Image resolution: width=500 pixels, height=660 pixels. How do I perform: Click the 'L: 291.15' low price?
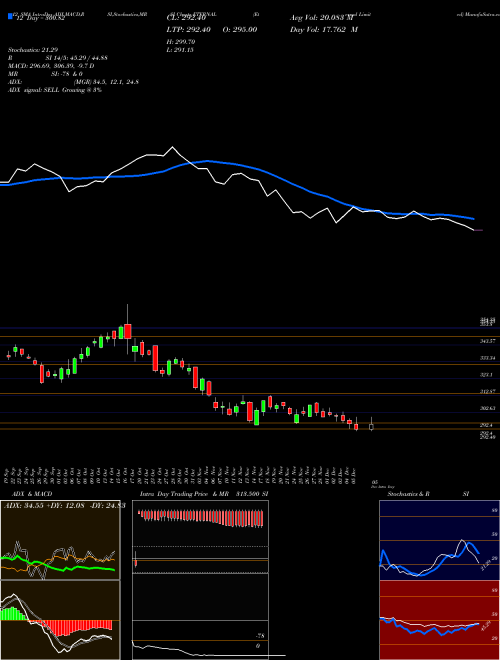180,50
